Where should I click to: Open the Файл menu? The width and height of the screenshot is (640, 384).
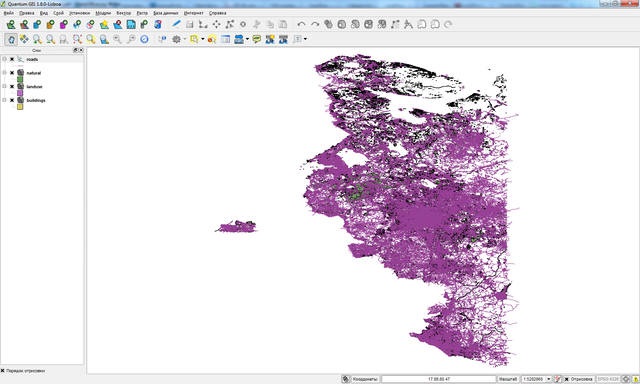[x=8, y=13]
